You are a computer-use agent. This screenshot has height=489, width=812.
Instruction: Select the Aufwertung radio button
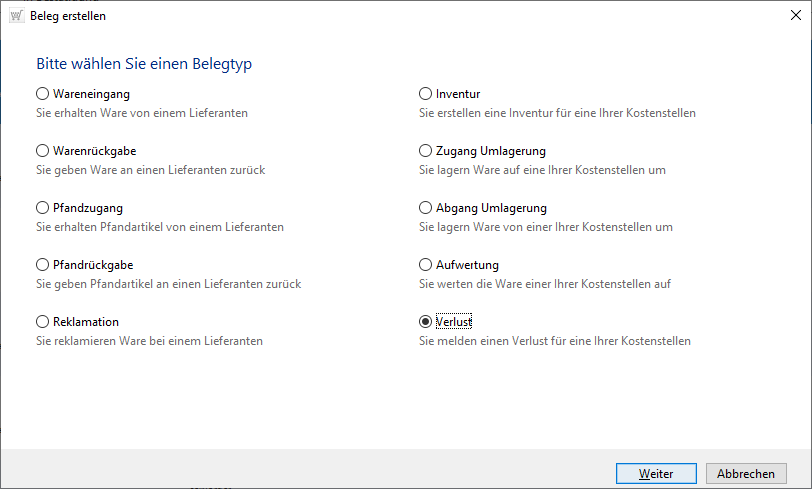coord(426,265)
